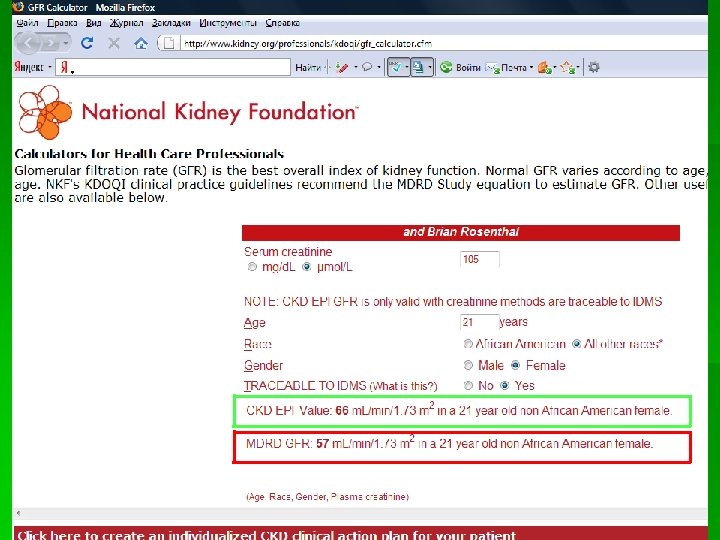The width and height of the screenshot is (720, 540).
Task: Click the Age label link
Action: click(x=254, y=323)
